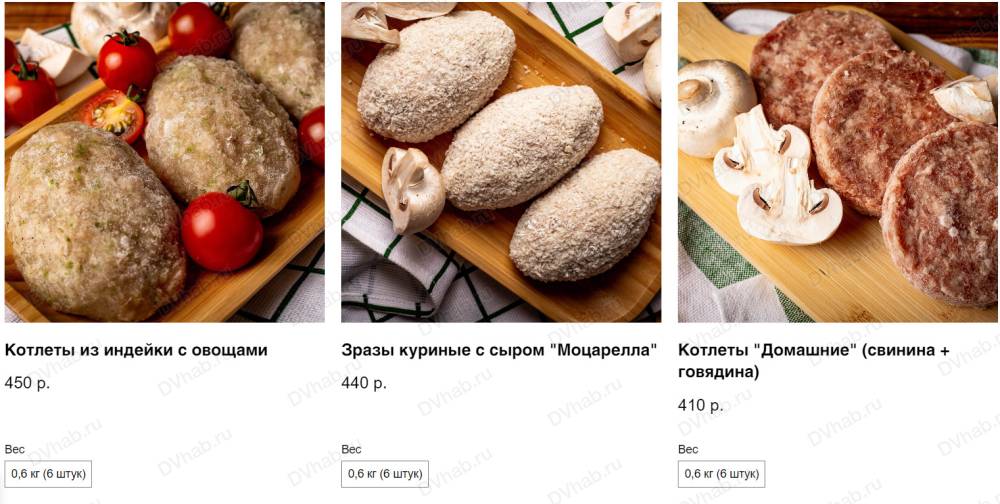Viewport: 1000px width, 504px height.
Task: Click the largest front turkey cutlet
Action: pyautogui.click(x=94, y=221)
